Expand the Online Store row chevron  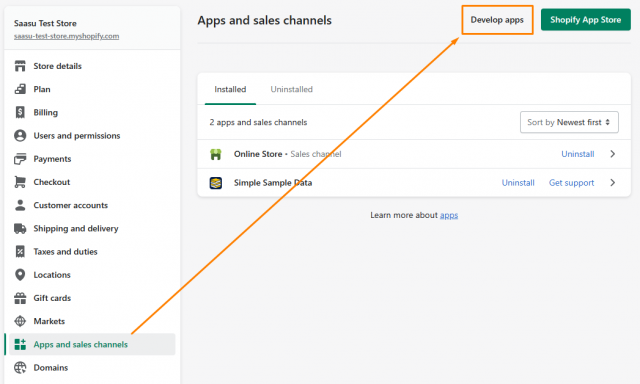(612, 154)
